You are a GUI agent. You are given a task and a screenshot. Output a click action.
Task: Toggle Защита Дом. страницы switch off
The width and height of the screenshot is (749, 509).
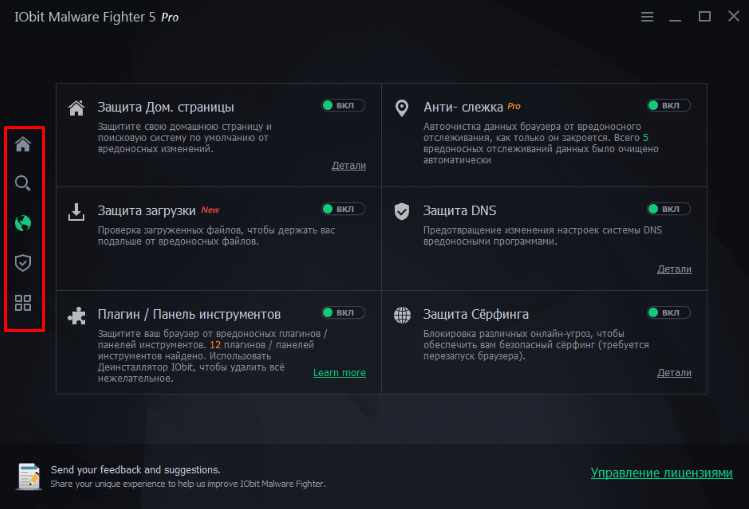(x=343, y=105)
